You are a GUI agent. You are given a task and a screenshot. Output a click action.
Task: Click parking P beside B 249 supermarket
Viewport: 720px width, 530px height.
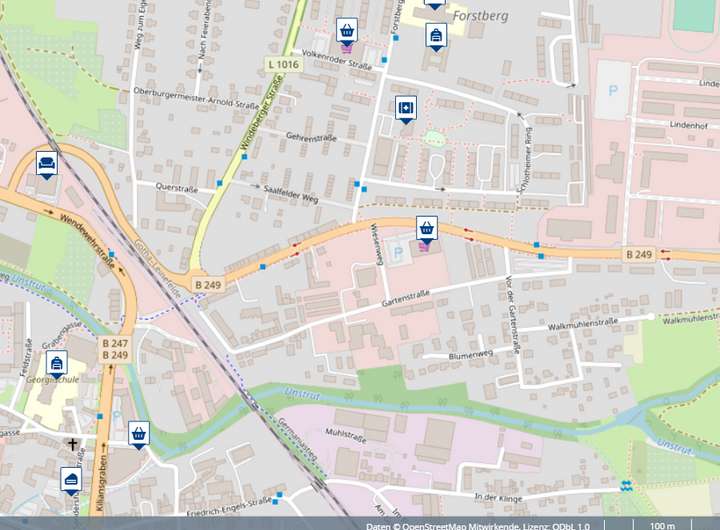(x=398, y=252)
